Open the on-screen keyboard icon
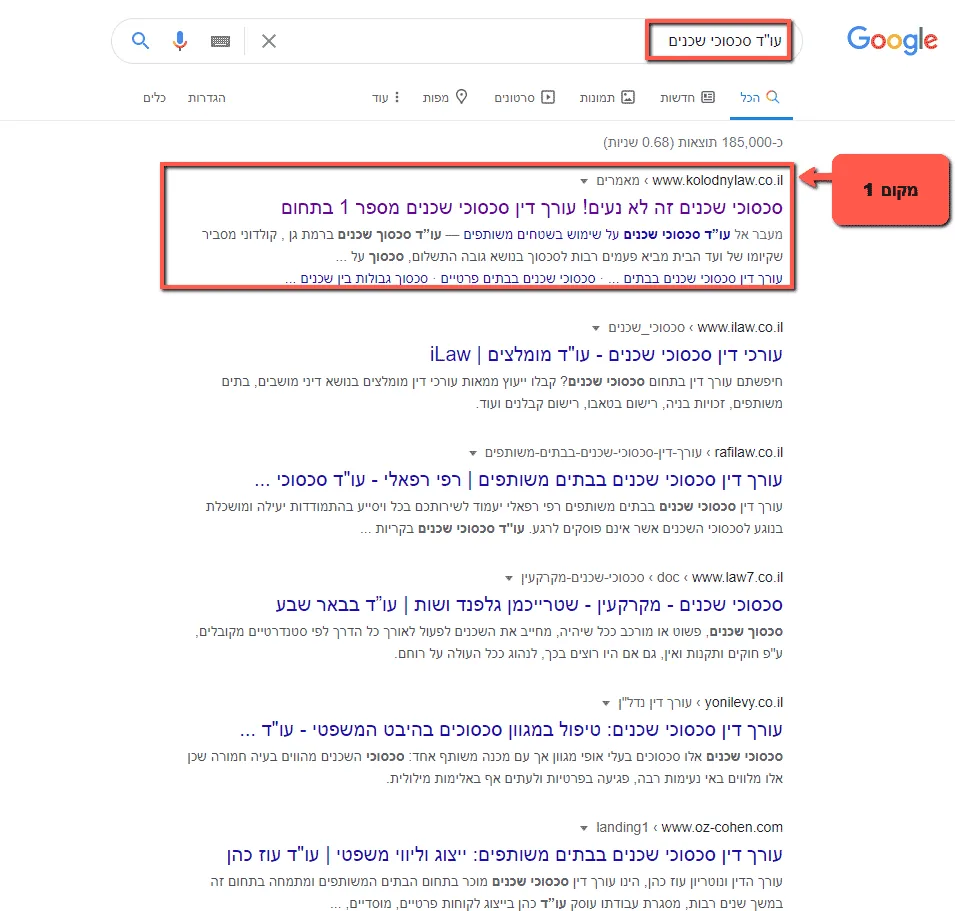Viewport: 955px width, 911px height. point(220,41)
